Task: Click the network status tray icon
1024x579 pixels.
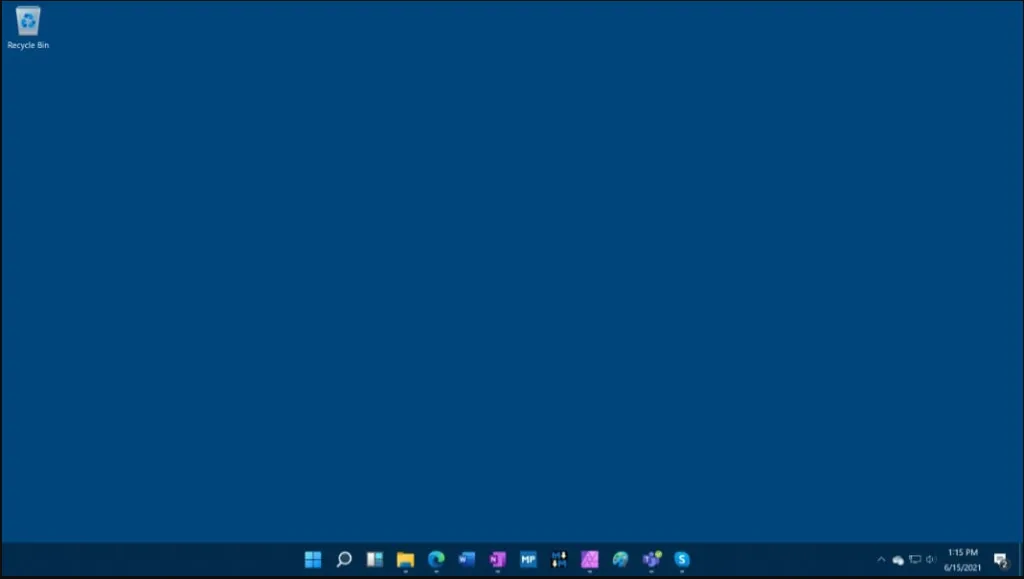Action: (x=915, y=560)
